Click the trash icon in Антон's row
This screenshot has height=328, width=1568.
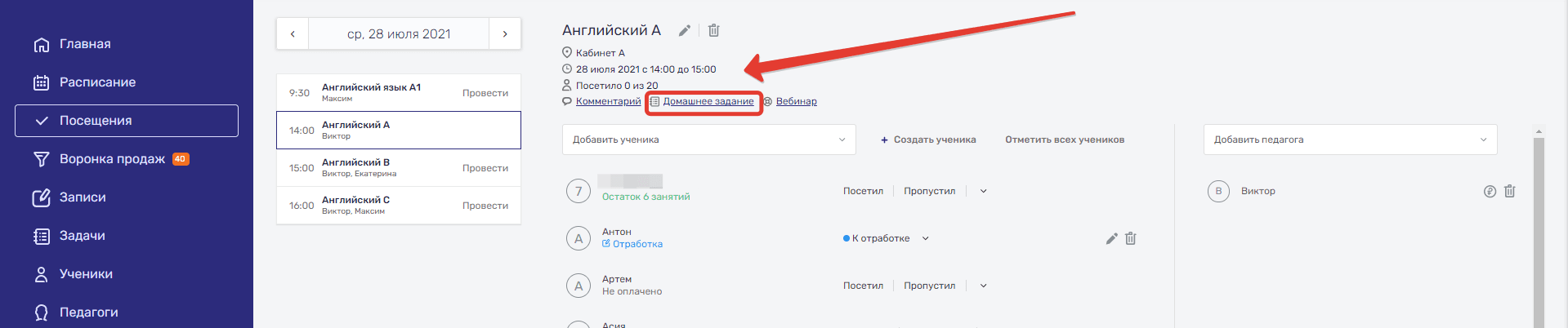coord(1130,238)
